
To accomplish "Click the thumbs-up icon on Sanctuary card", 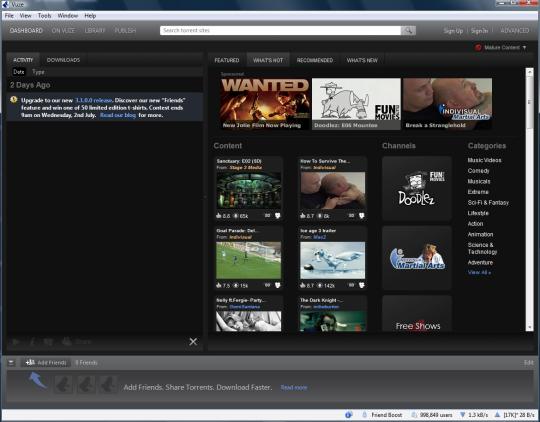I will click(x=219, y=216).
